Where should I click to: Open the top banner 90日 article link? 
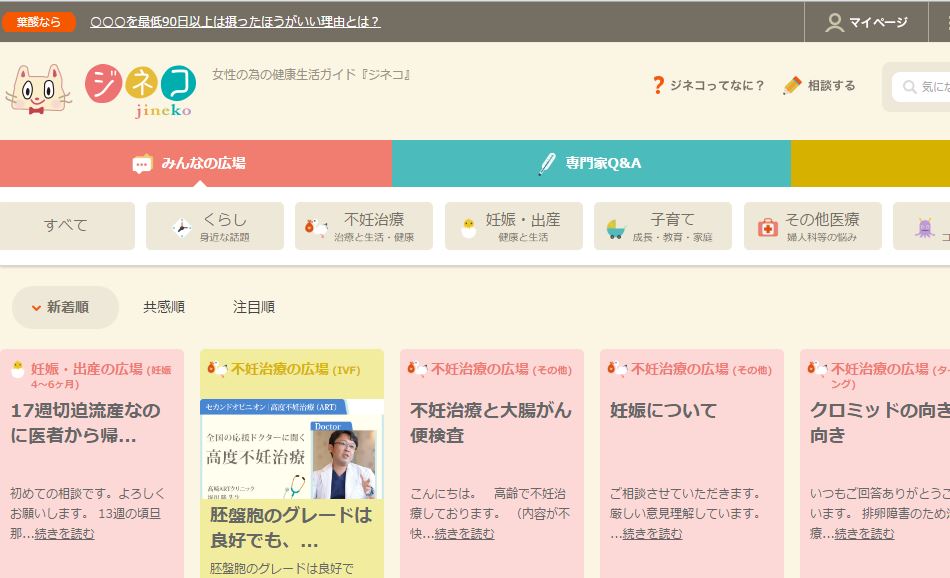pyautogui.click(x=235, y=21)
